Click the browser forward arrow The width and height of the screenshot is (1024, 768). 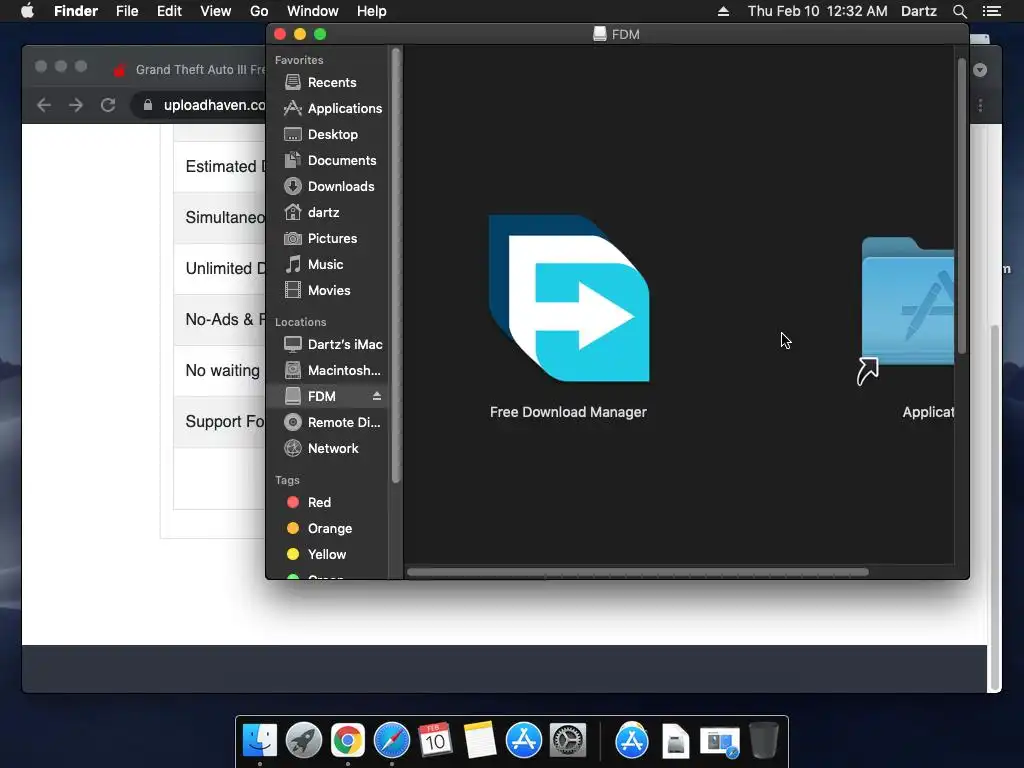tap(76, 105)
